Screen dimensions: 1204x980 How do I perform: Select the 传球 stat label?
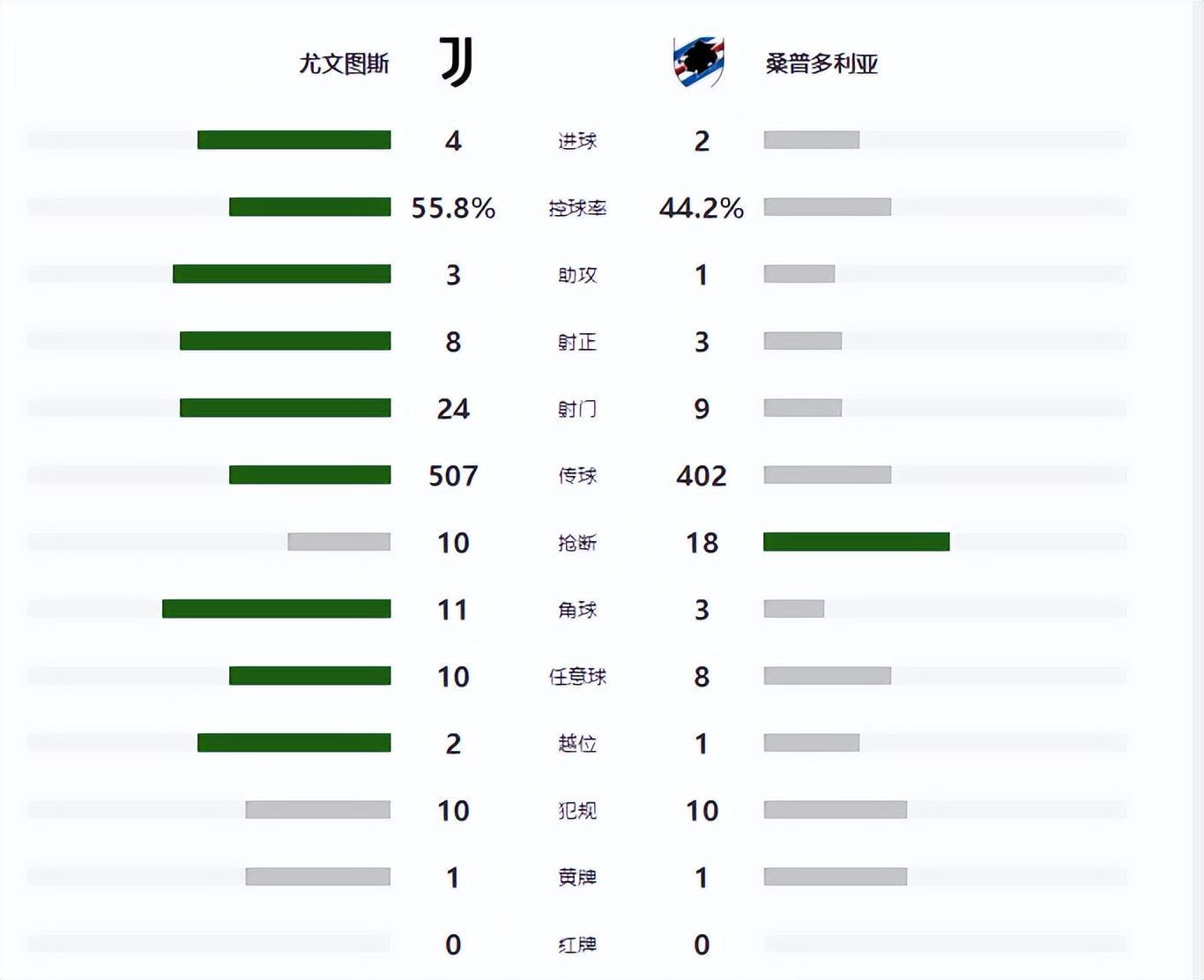click(577, 476)
